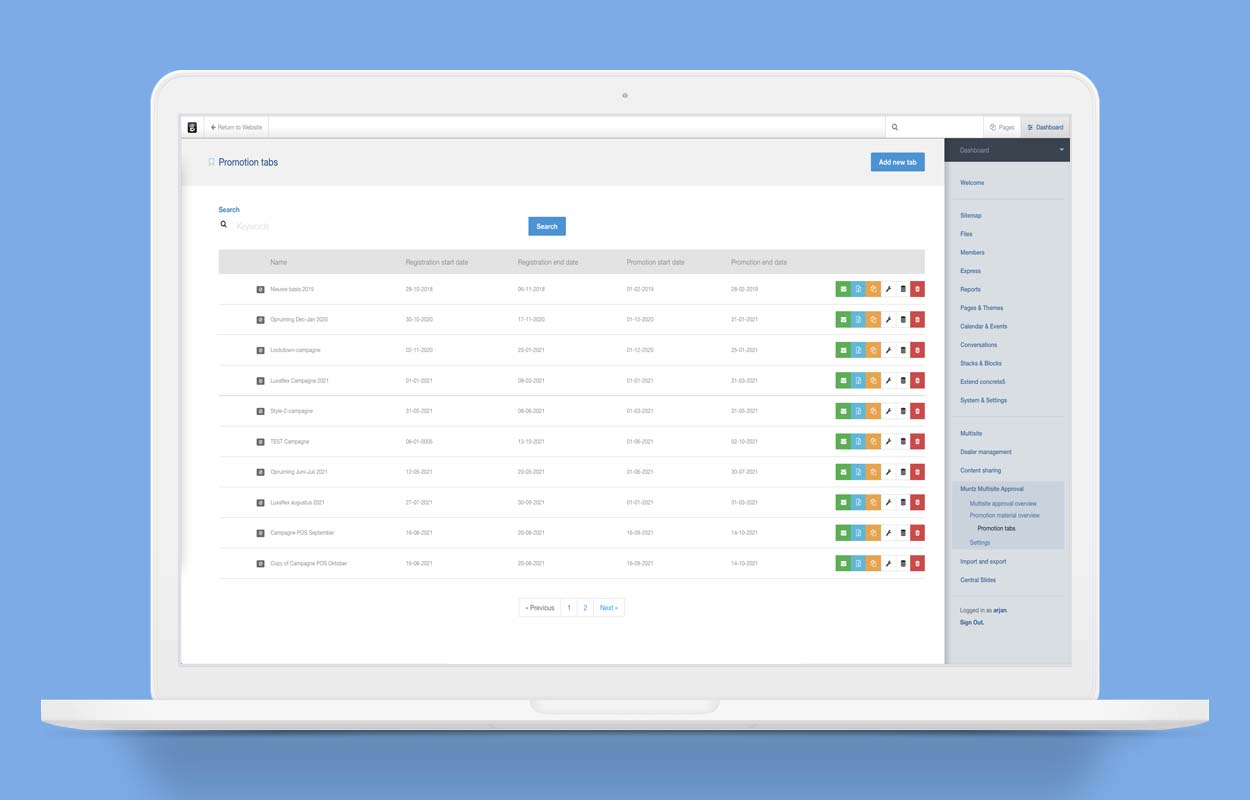Expand the Dashboard panel header arrow
This screenshot has height=800, width=1250.
(x=1061, y=150)
